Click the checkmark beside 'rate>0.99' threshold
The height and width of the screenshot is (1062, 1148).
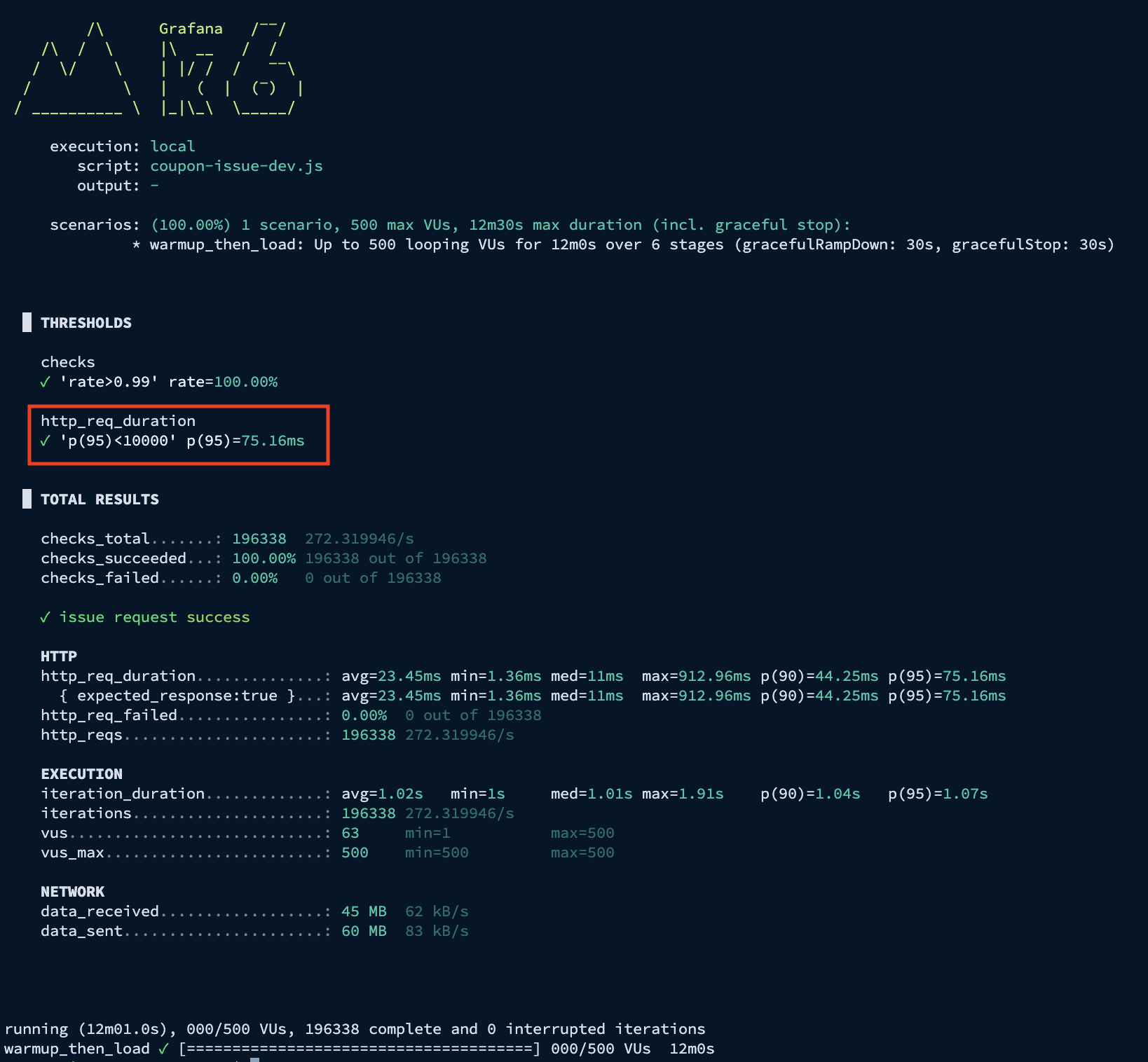click(46, 382)
